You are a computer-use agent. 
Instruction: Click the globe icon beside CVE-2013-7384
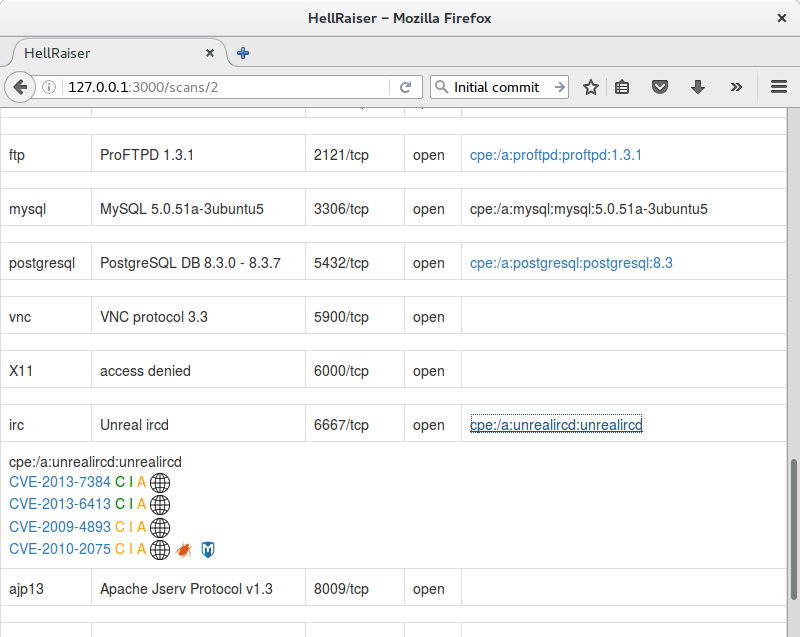[160, 482]
